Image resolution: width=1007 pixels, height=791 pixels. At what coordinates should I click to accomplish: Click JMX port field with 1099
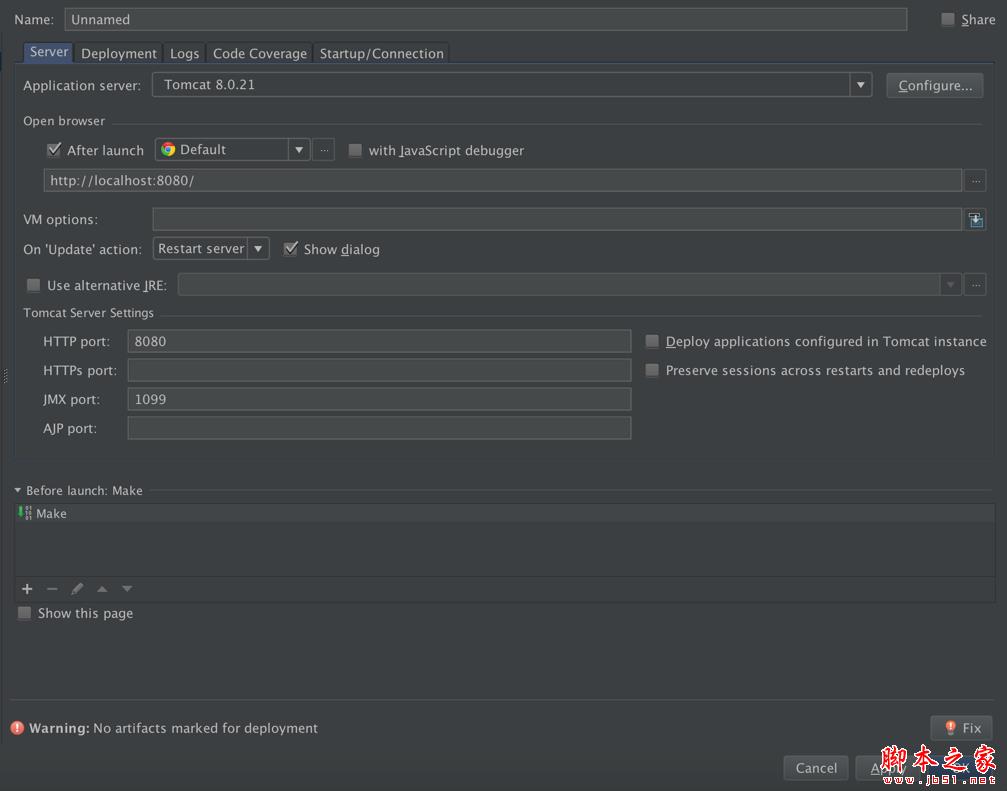[380, 399]
